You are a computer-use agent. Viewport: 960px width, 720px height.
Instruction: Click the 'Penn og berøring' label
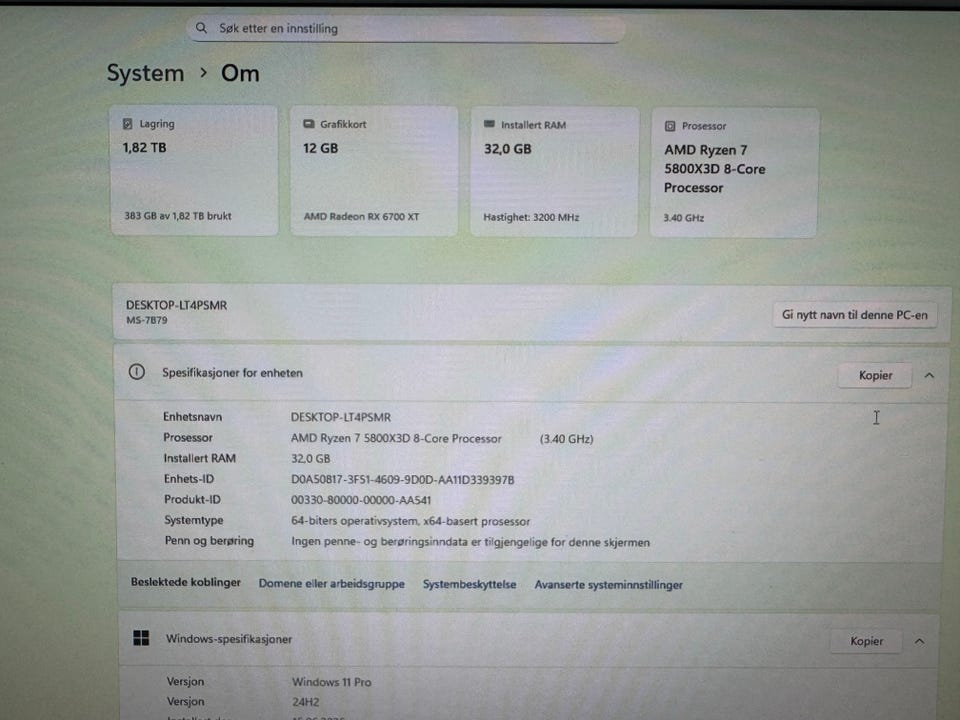209,541
